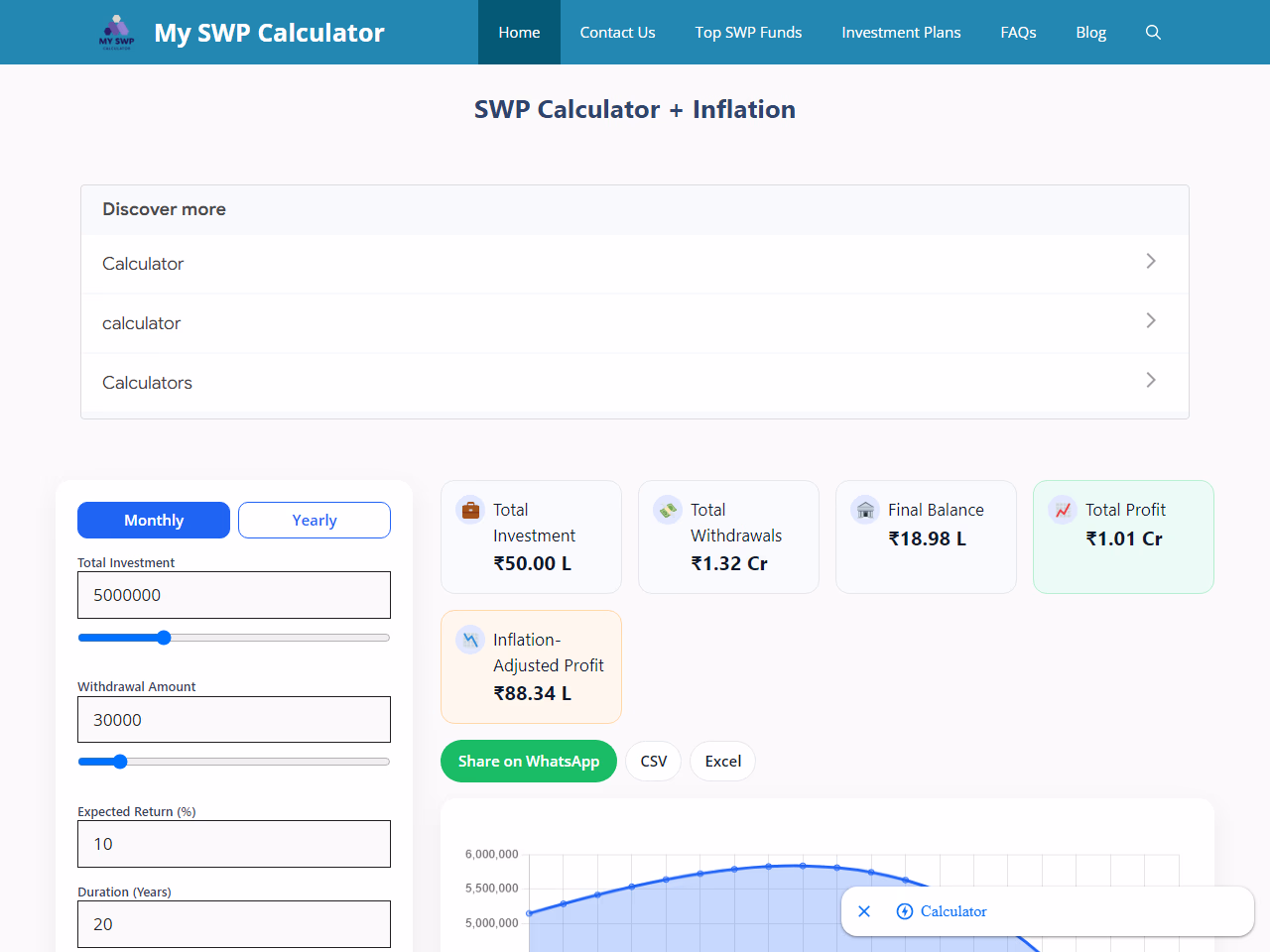Expand the lowercase calculator row chevron
The height and width of the screenshot is (952, 1270).
pos(1151,320)
